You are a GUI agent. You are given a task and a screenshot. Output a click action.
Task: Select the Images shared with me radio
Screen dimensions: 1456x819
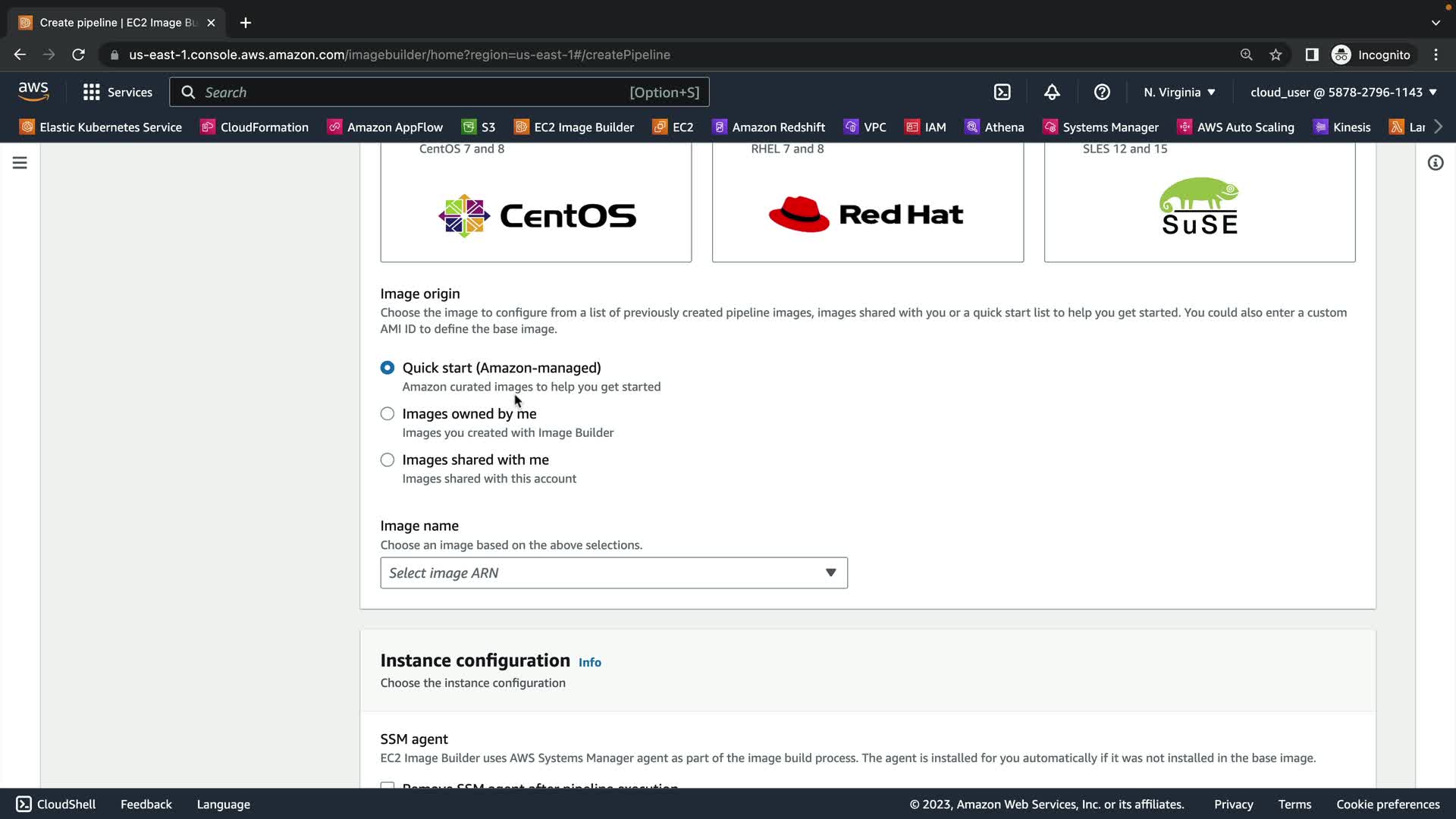388,460
